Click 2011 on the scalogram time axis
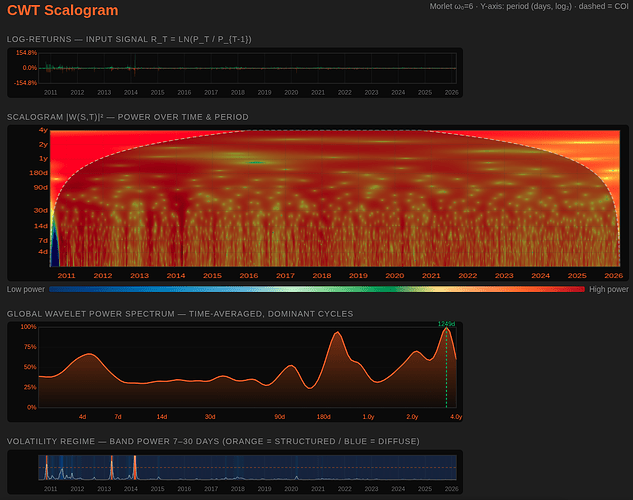The width and height of the screenshot is (633, 500). coord(66,276)
